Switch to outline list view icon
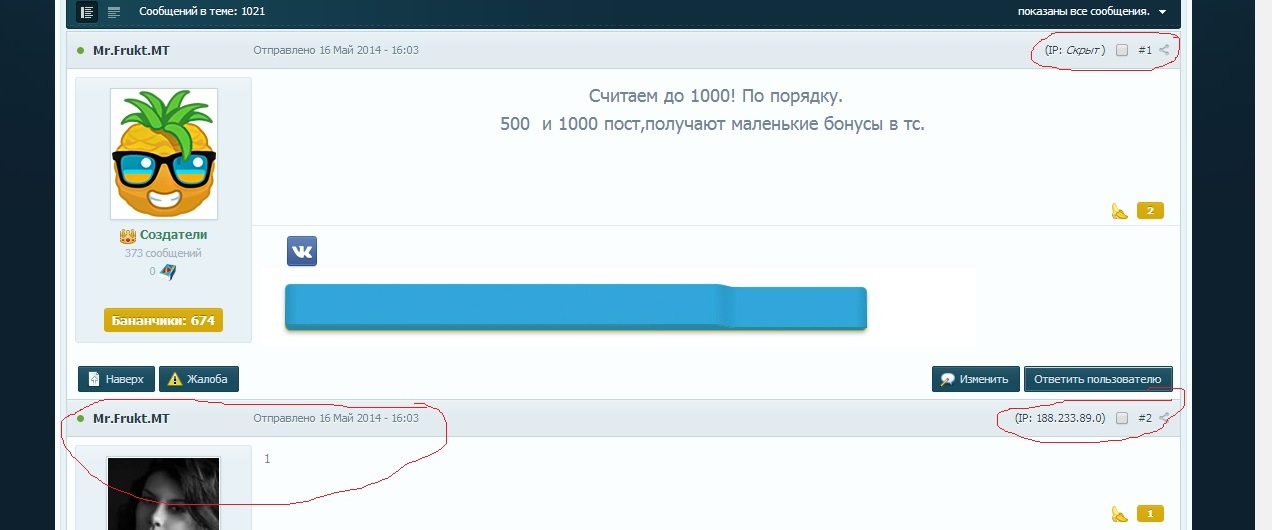 point(114,12)
